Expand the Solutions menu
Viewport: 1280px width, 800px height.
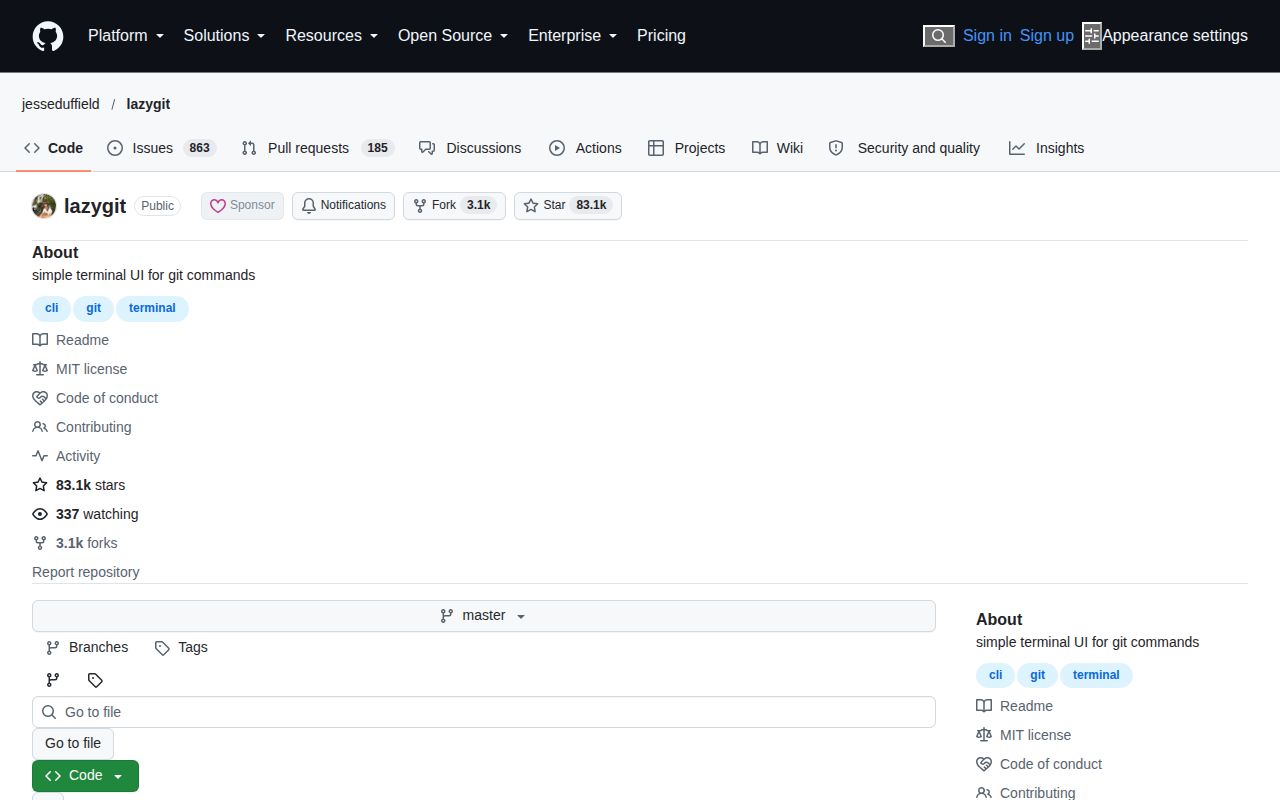click(x=224, y=36)
